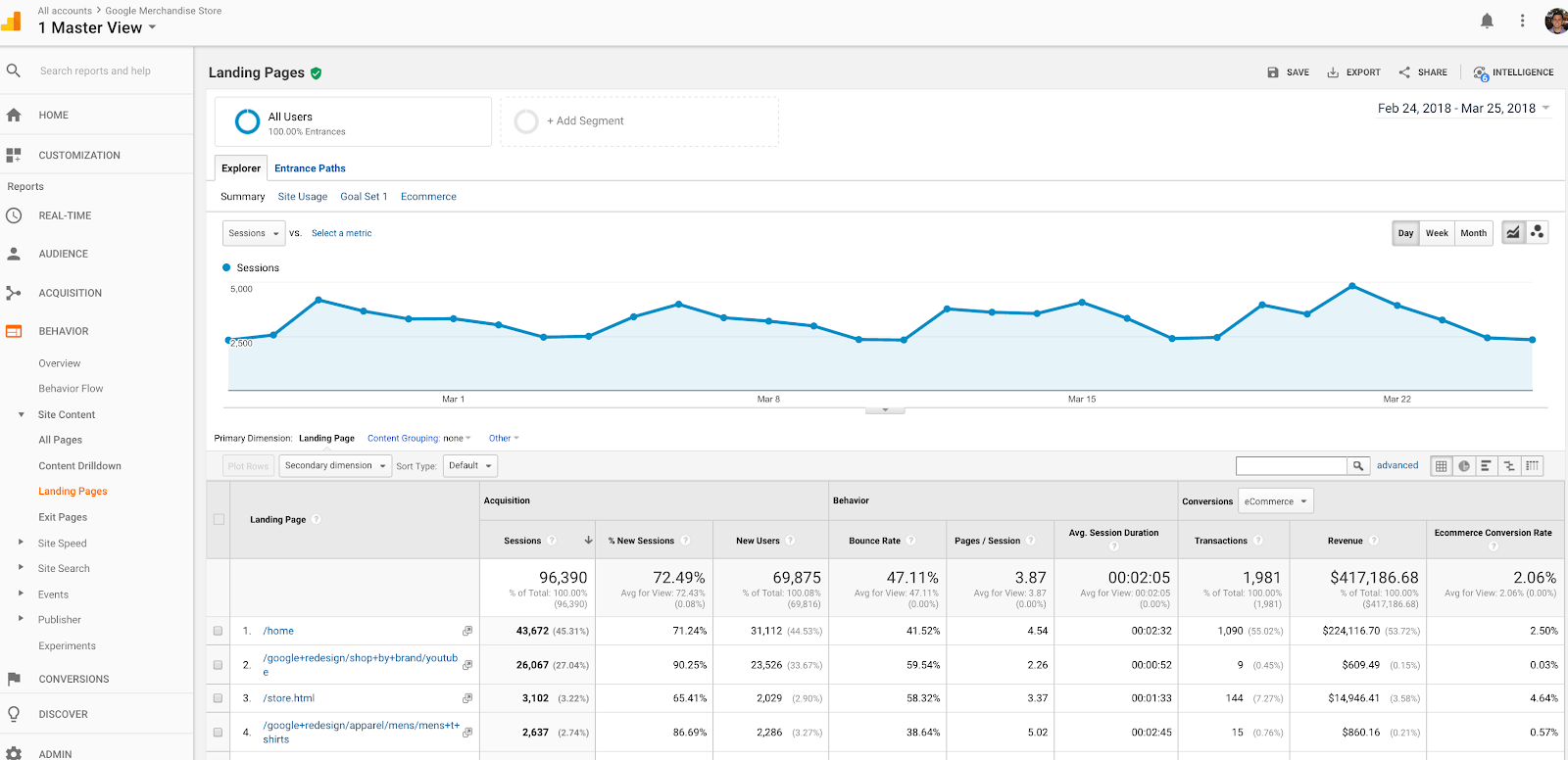The height and width of the screenshot is (760, 1568).
Task: Open the notifications bell
Action: 1487,21
